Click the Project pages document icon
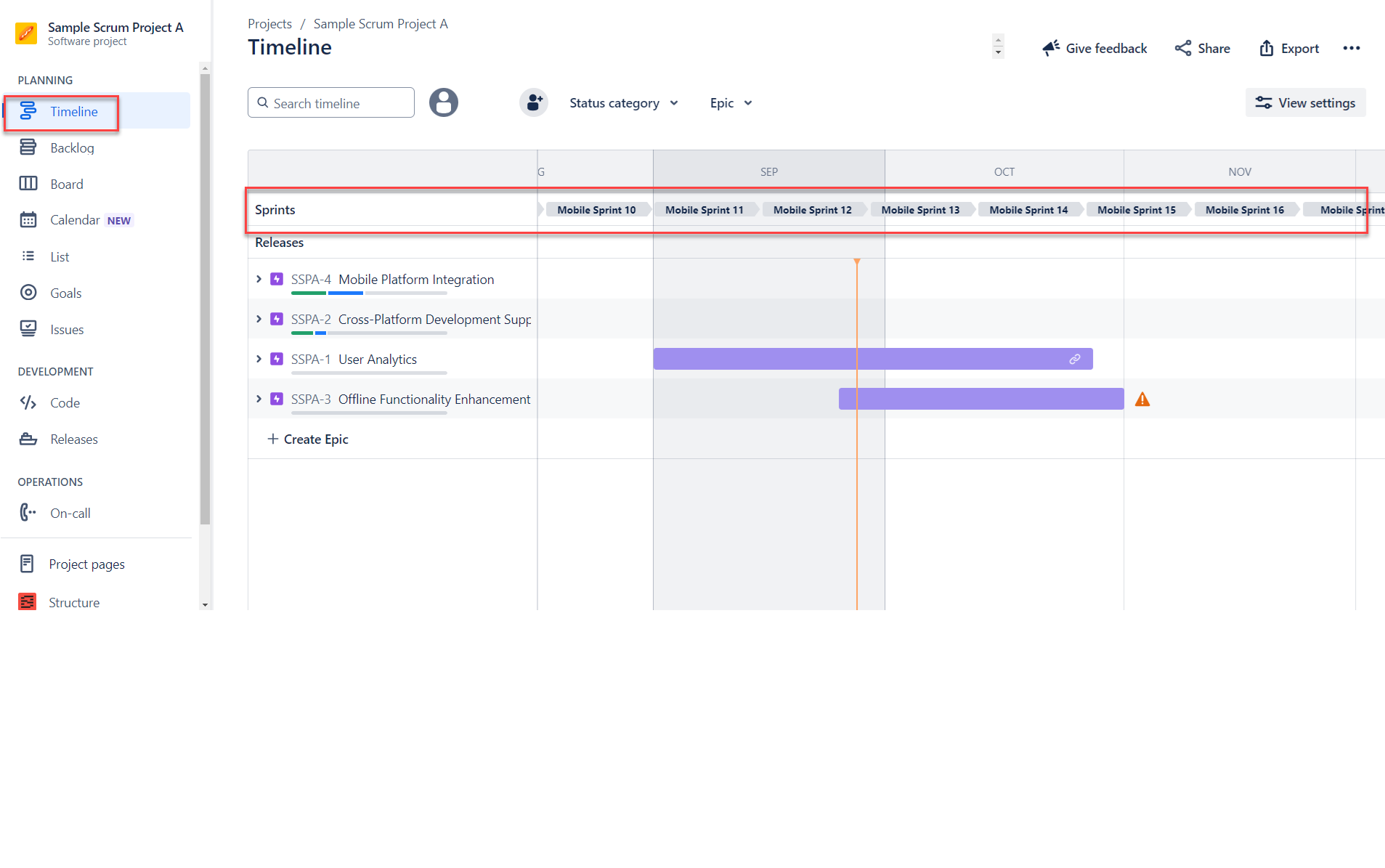The image size is (1385, 868). pyautogui.click(x=27, y=564)
